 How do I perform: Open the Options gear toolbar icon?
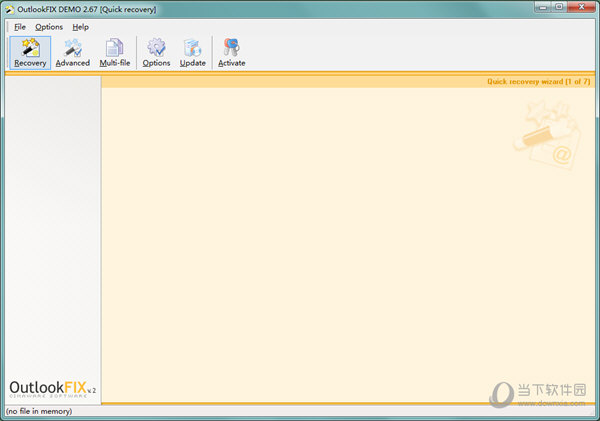[x=156, y=53]
